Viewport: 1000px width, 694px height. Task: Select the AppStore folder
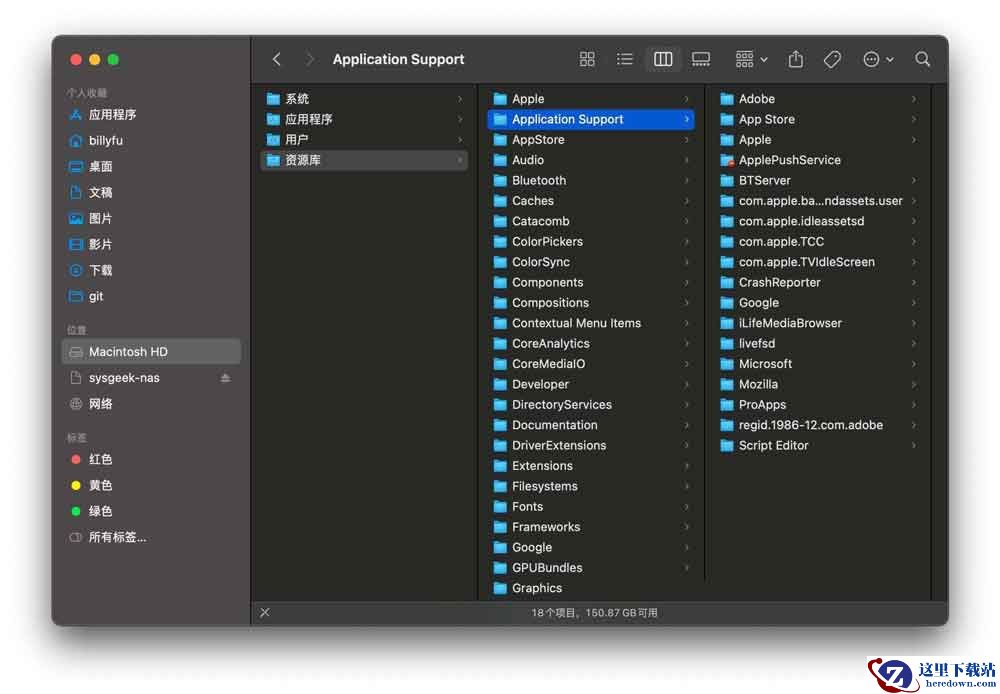pos(591,140)
